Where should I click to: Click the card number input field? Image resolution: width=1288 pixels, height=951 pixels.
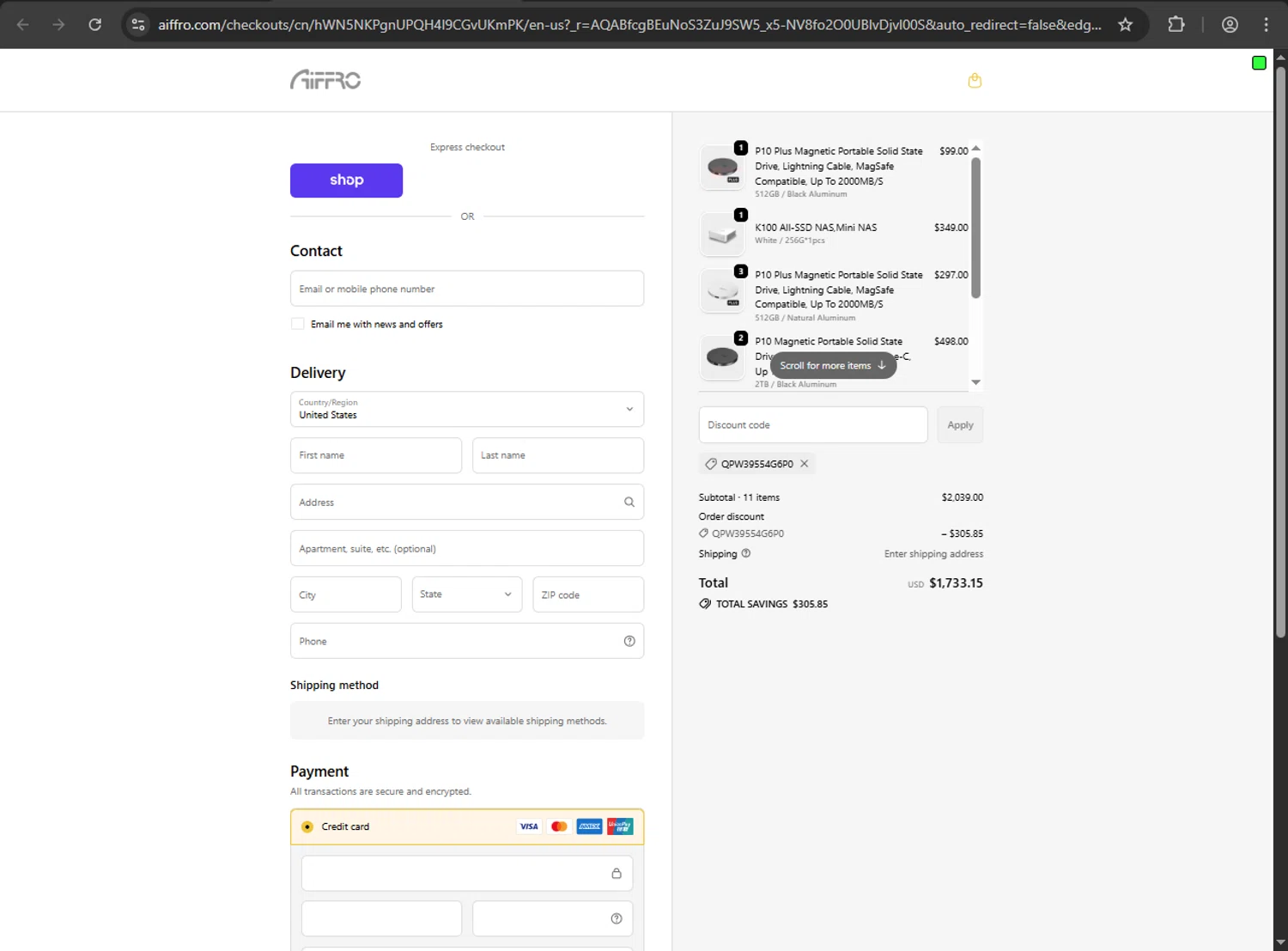pos(467,874)
